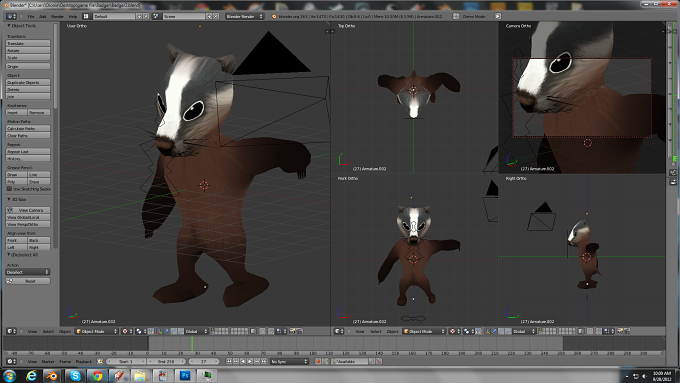Collapse the Object Tools panel

tap(8, 26)
